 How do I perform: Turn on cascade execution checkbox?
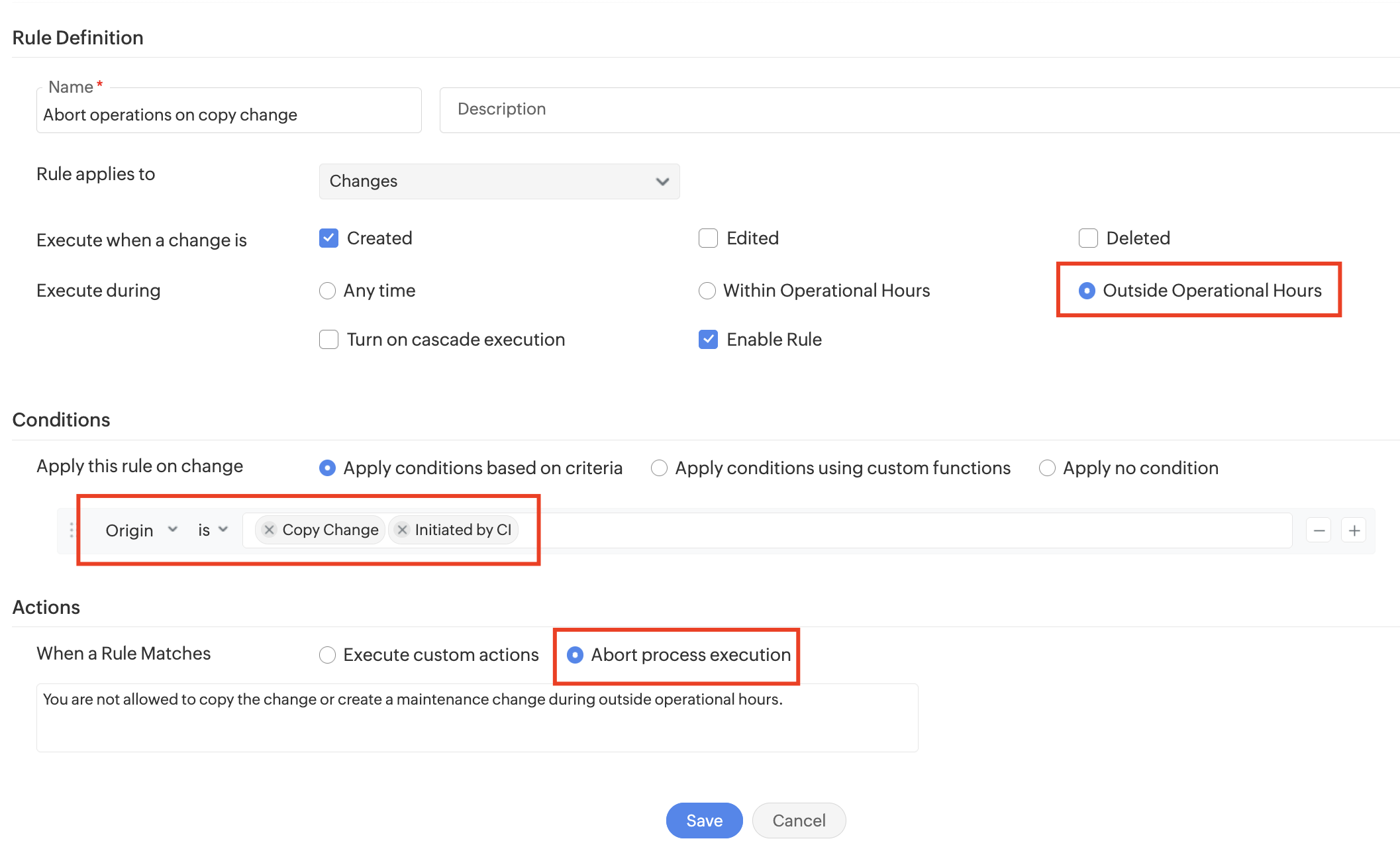(x=328, y=340)
